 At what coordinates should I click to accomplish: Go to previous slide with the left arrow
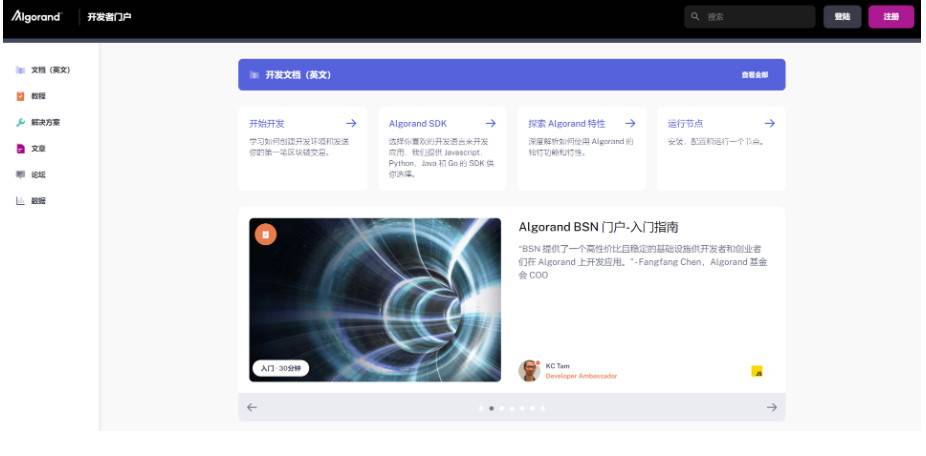pos(252,407)
